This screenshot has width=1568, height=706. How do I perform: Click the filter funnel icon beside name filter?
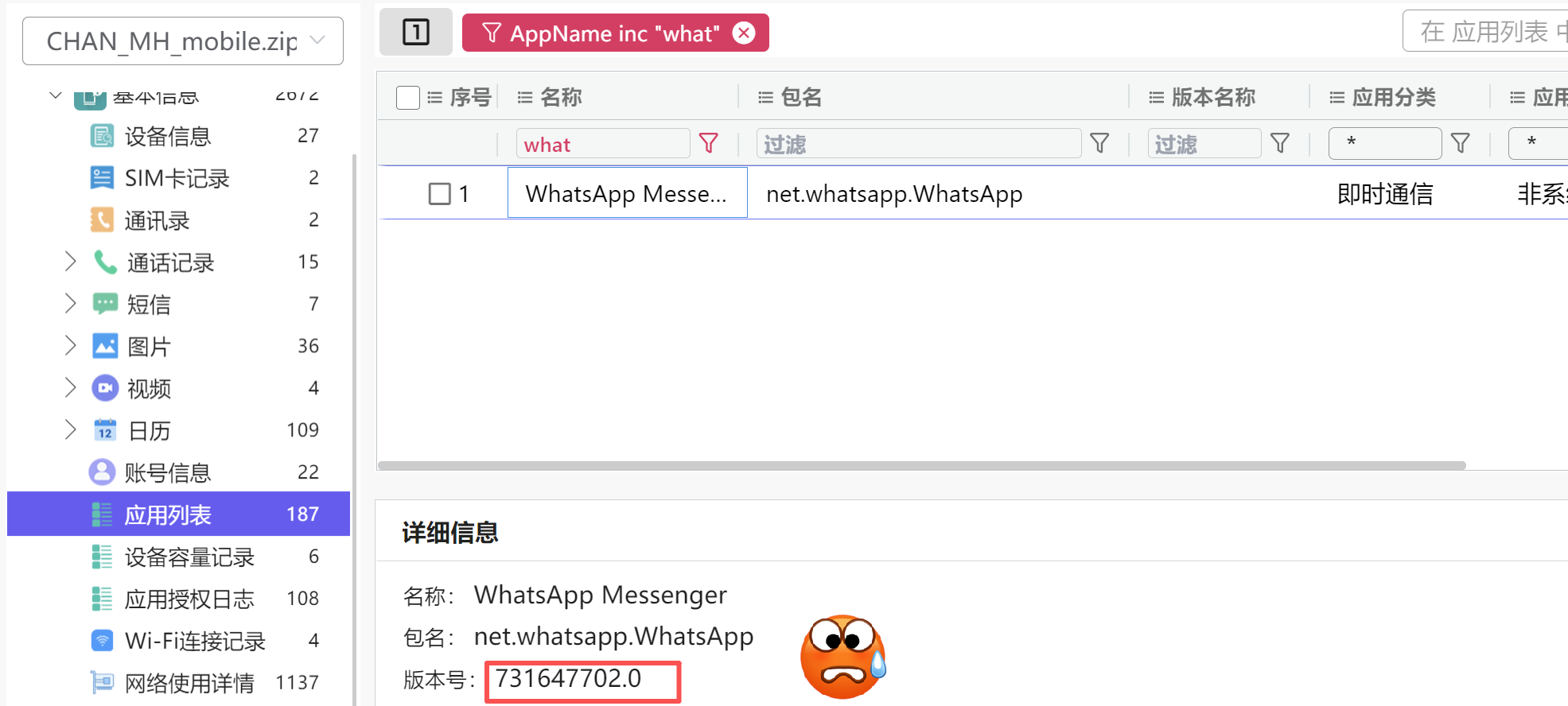point(708,143)
